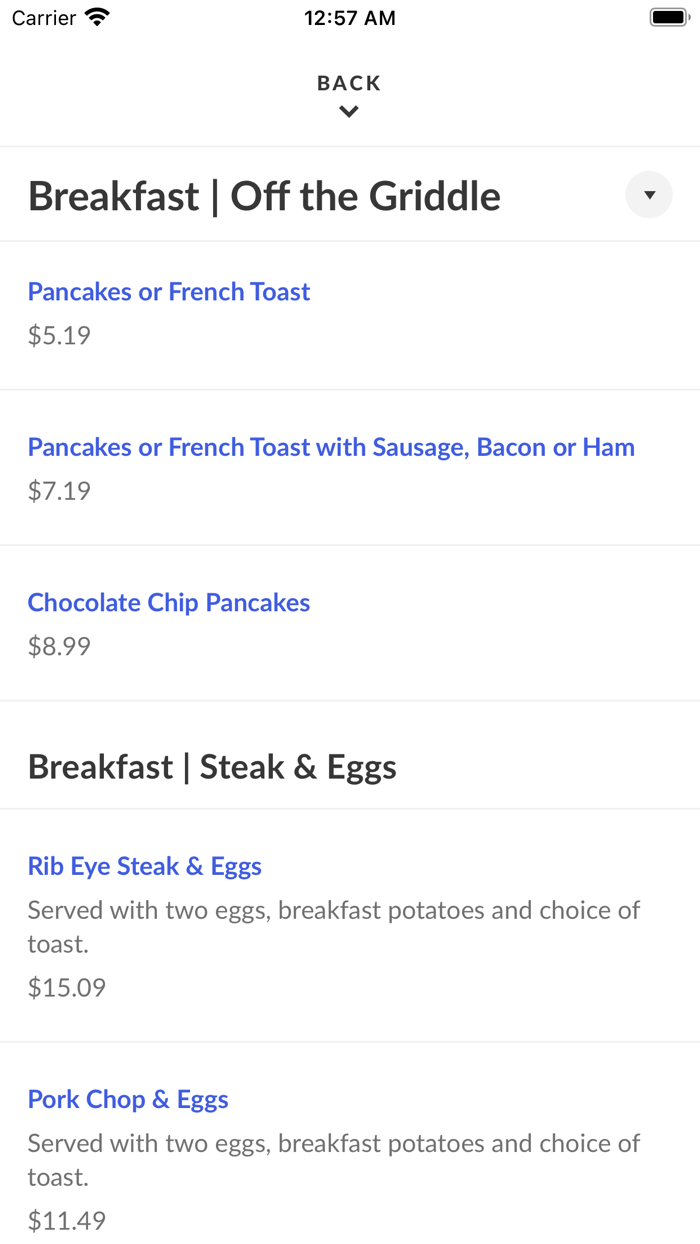Click the Wi-Fi status icon
Screen dimensions: 700x1244
97,18
